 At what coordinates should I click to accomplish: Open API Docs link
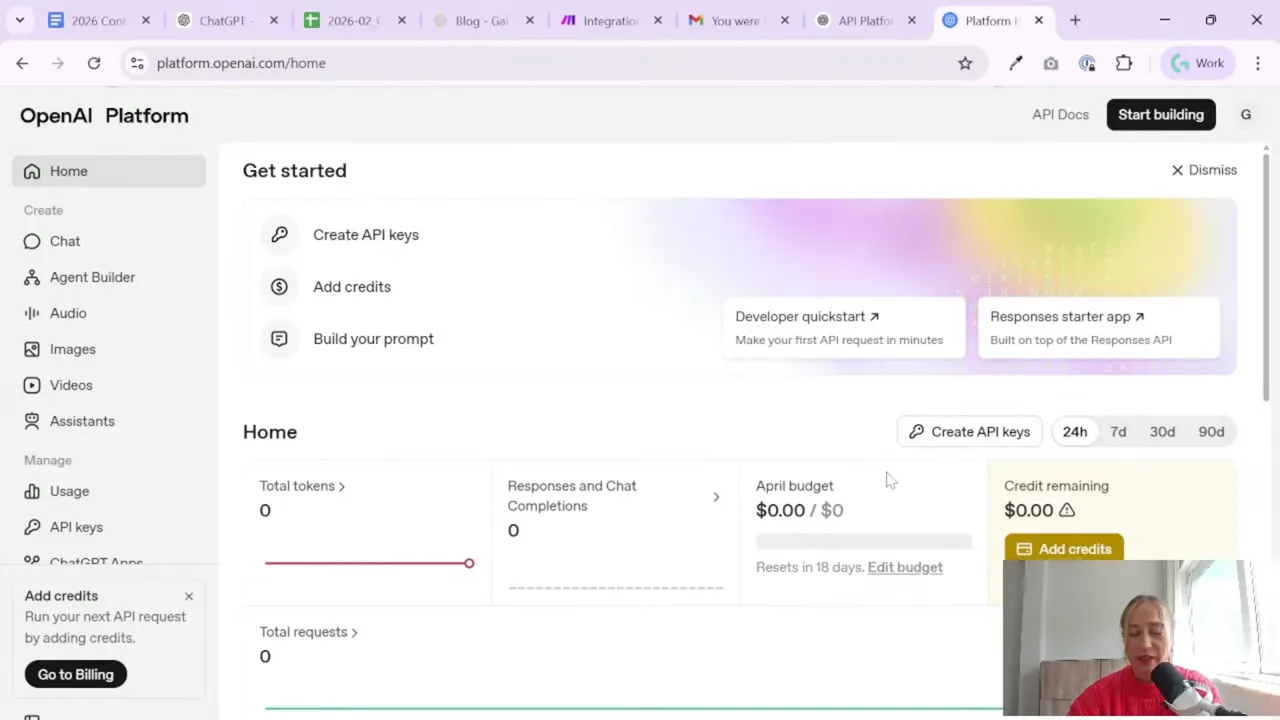tap(1060, 115)
